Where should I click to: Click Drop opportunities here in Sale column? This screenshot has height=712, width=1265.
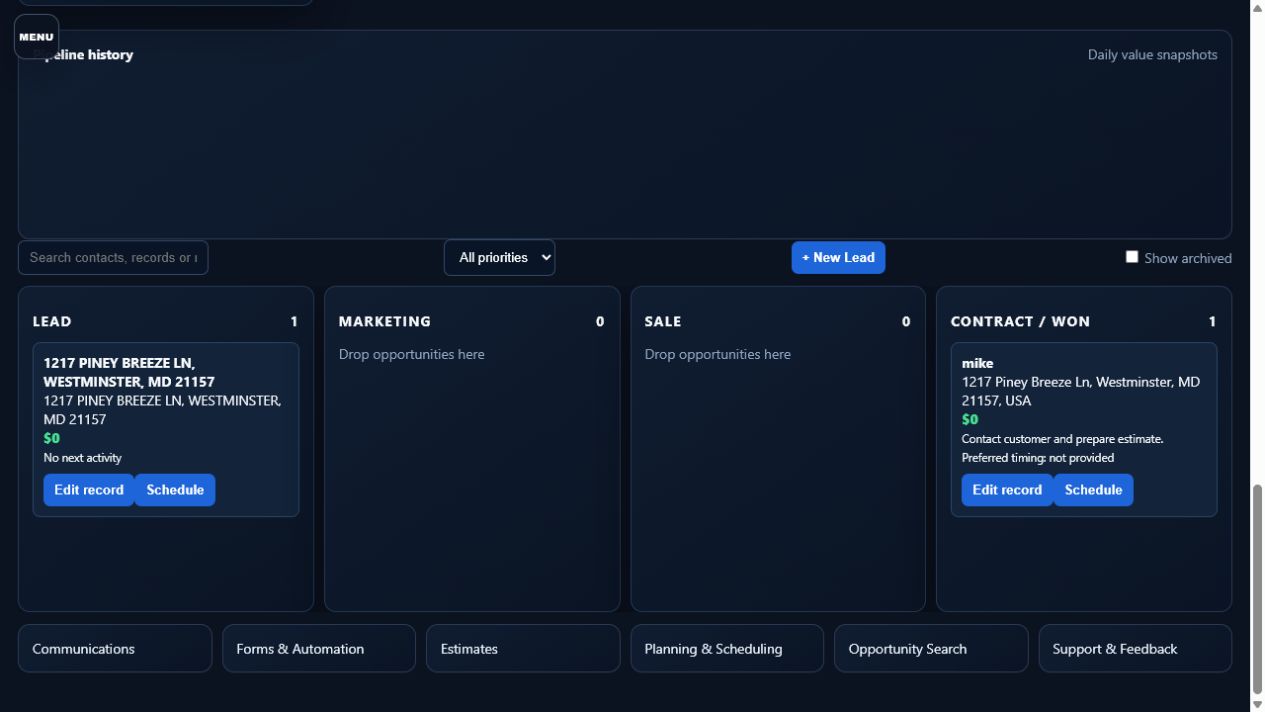pyautogui.click(x=718, y=354)
